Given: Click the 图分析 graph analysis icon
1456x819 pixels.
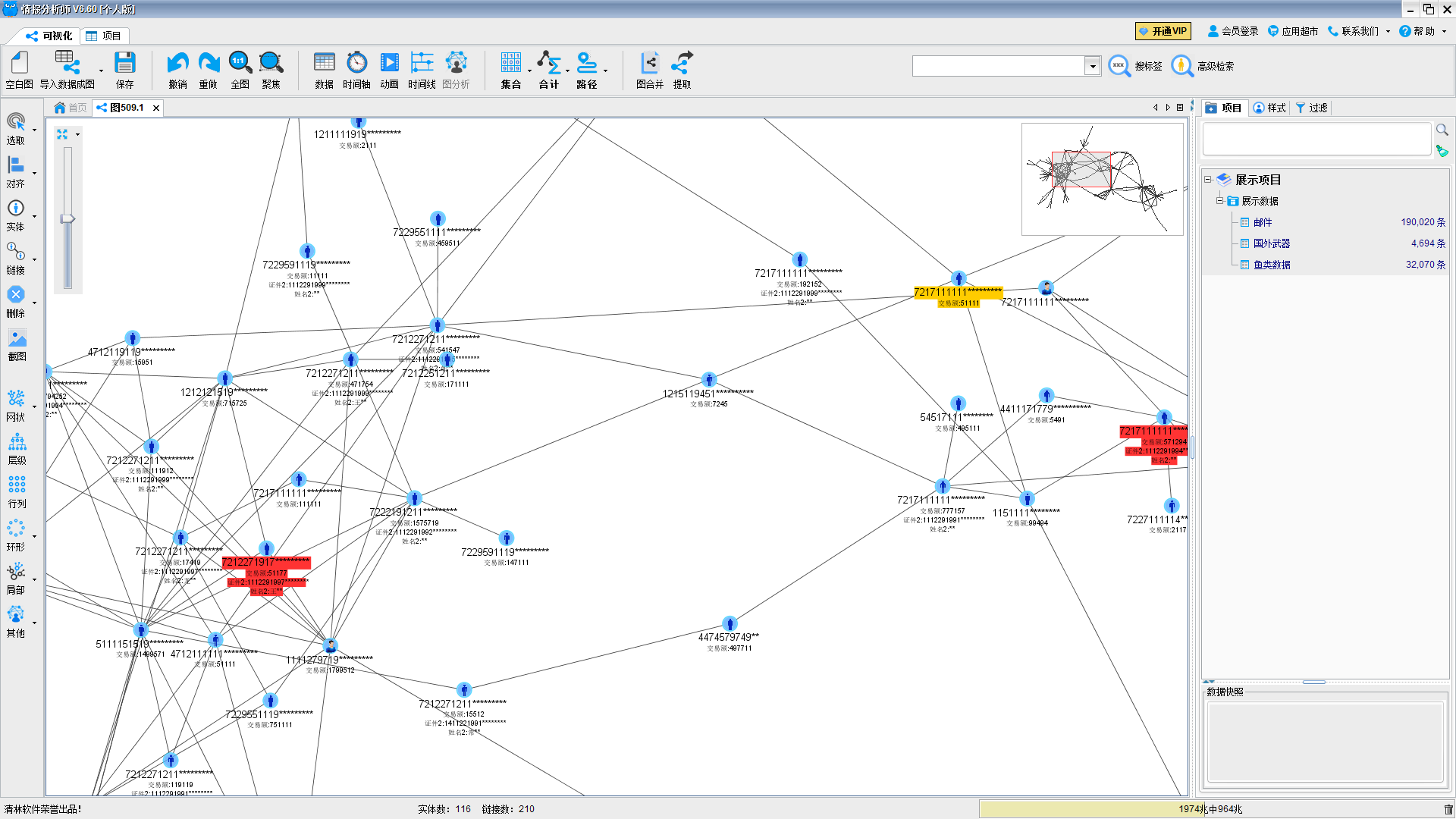Looking at the screenshot, I should pyautogui.click(x=456, y=71).
